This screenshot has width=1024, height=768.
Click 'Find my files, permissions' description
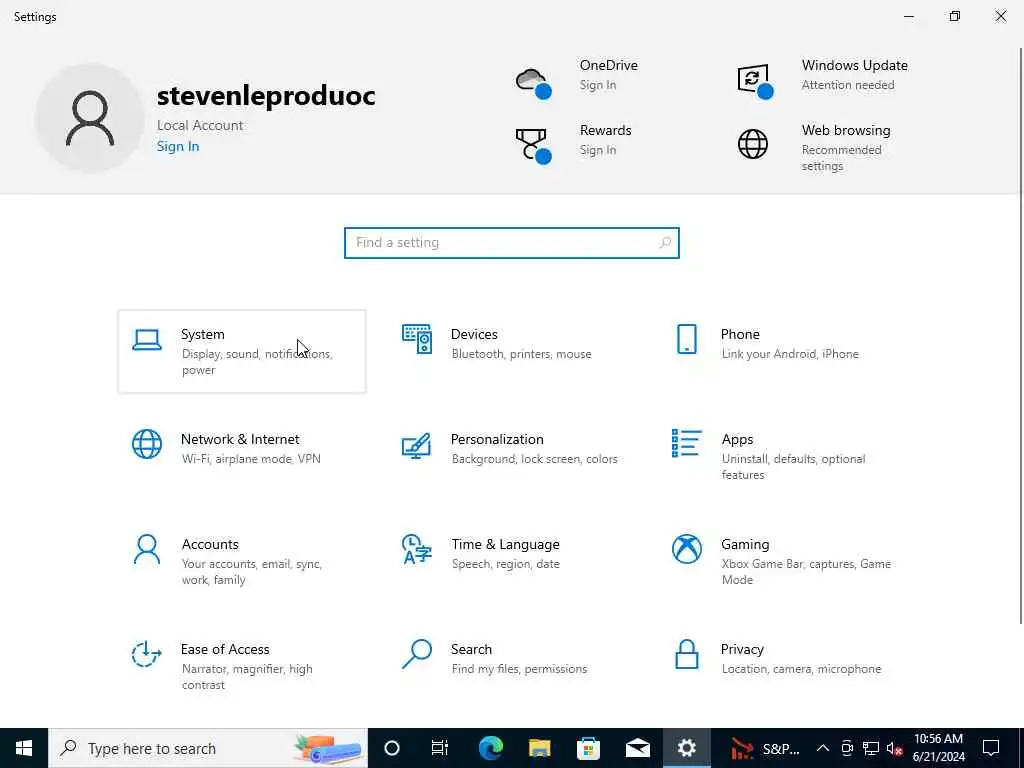coord(519,669)
